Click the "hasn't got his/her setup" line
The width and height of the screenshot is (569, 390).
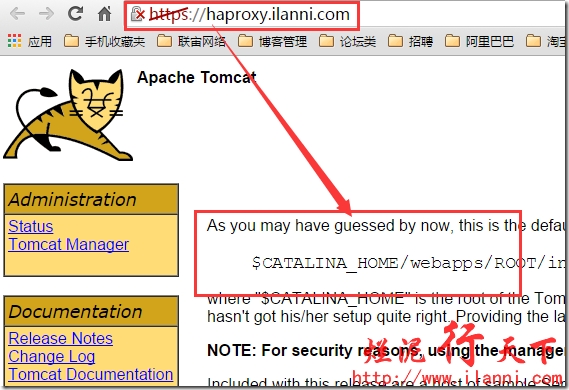point(386,316)
